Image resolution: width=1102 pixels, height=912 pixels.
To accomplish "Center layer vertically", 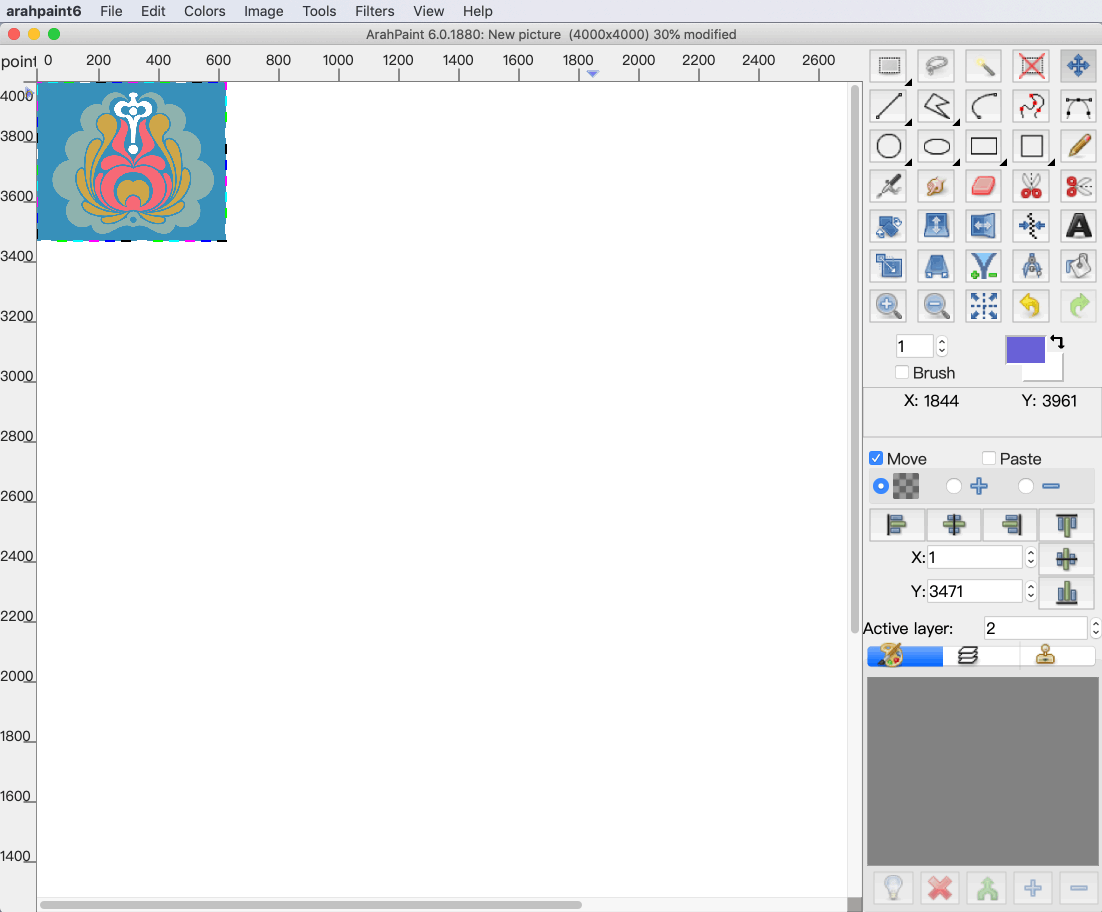I will click(x=1066, y=559).
